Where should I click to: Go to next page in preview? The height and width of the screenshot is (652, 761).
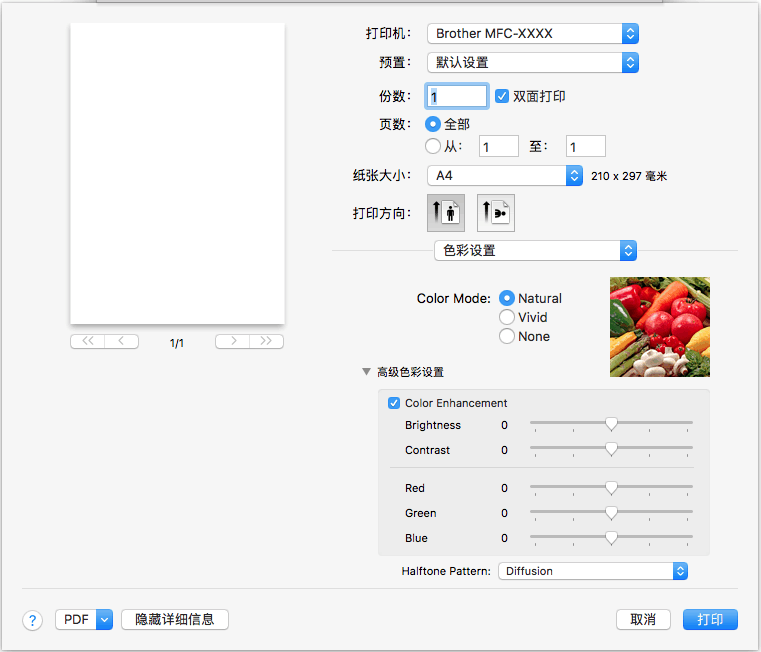[x=232, y=342]
